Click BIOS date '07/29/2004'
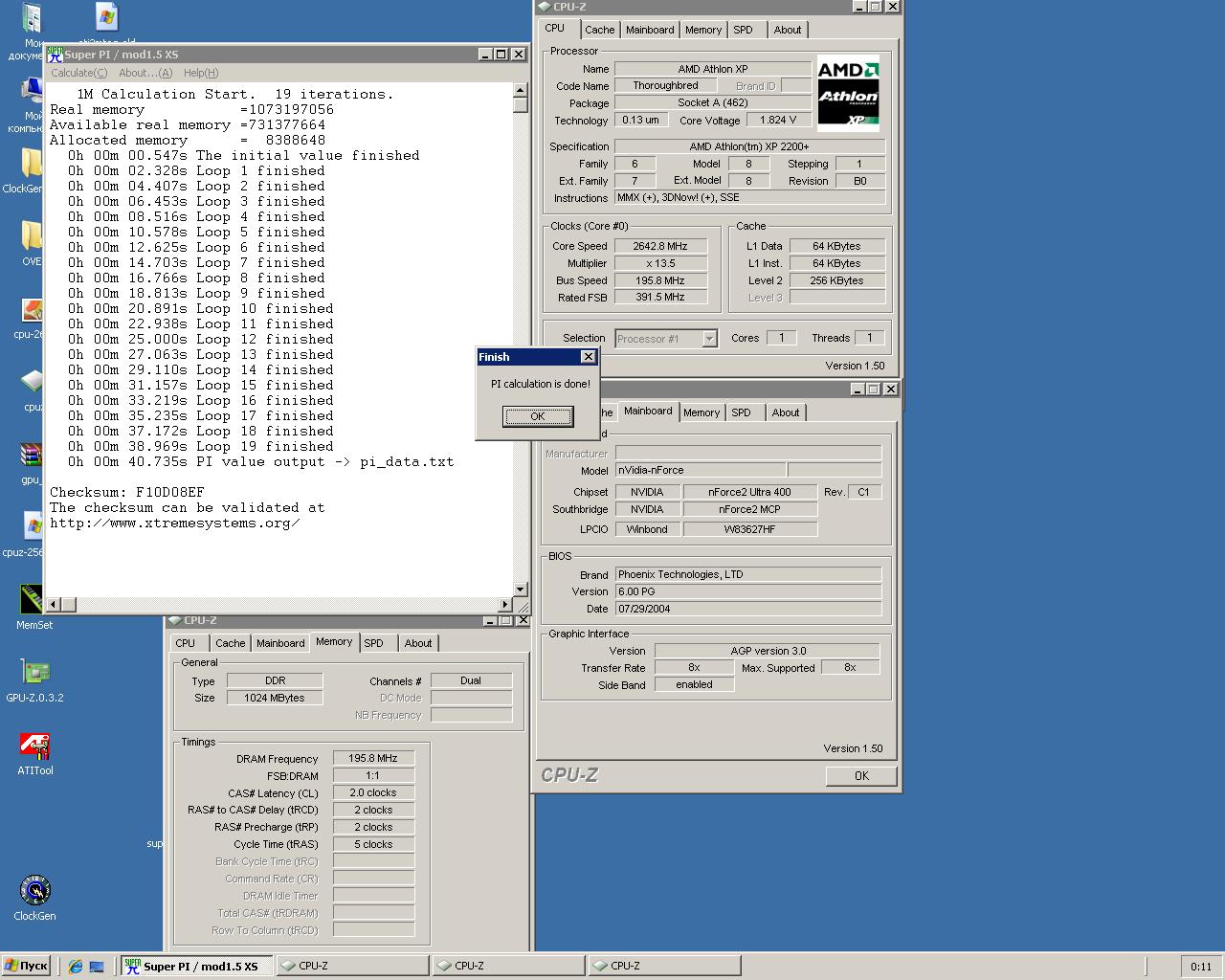 tap(747, 609)
